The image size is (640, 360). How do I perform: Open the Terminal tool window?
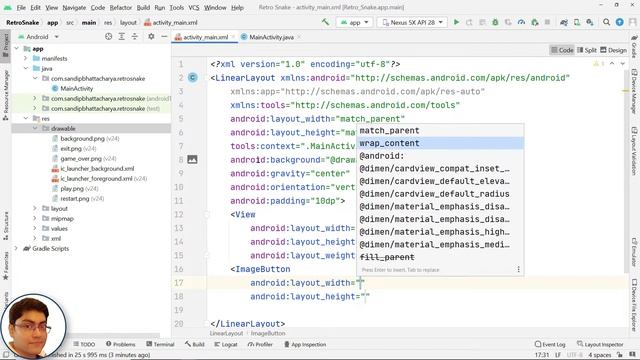pos(160,344)
